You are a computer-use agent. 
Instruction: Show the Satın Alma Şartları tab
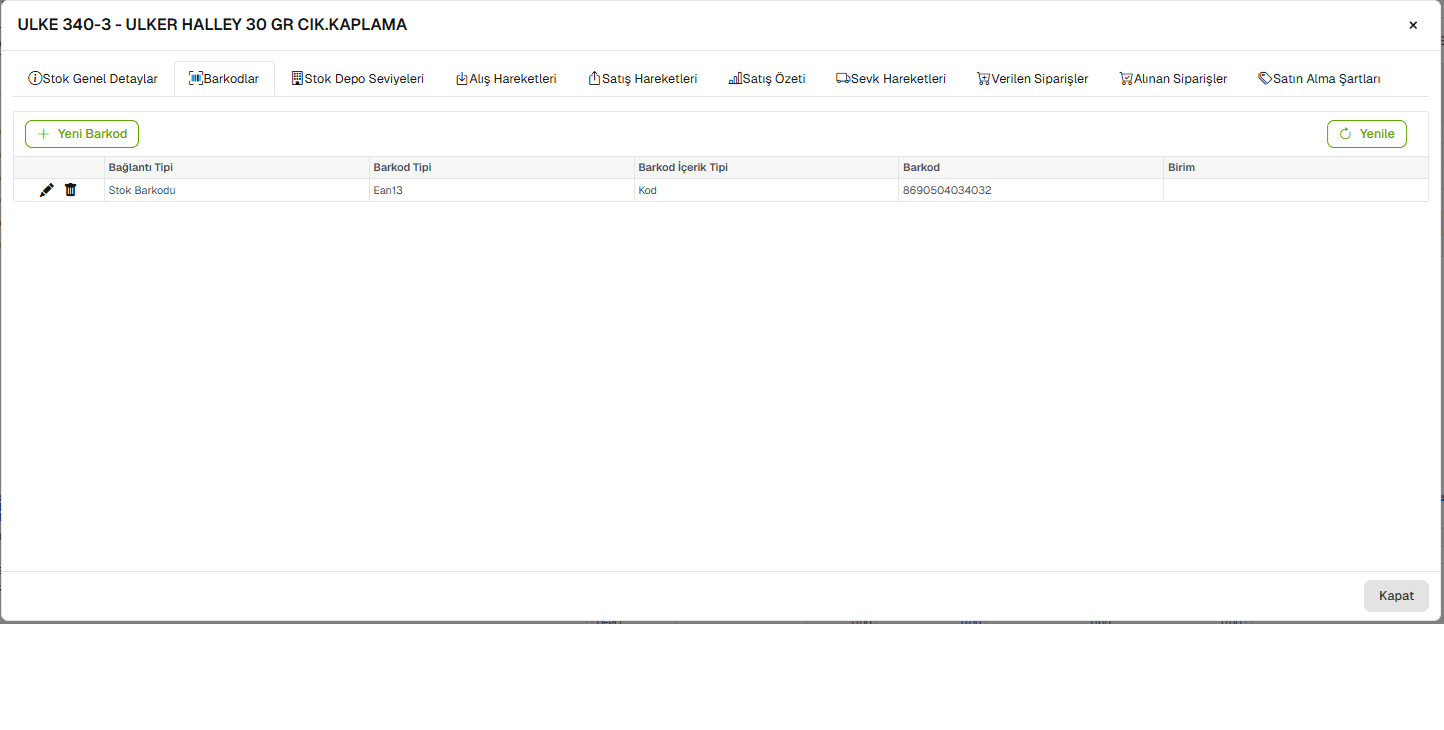point(1319,79)
